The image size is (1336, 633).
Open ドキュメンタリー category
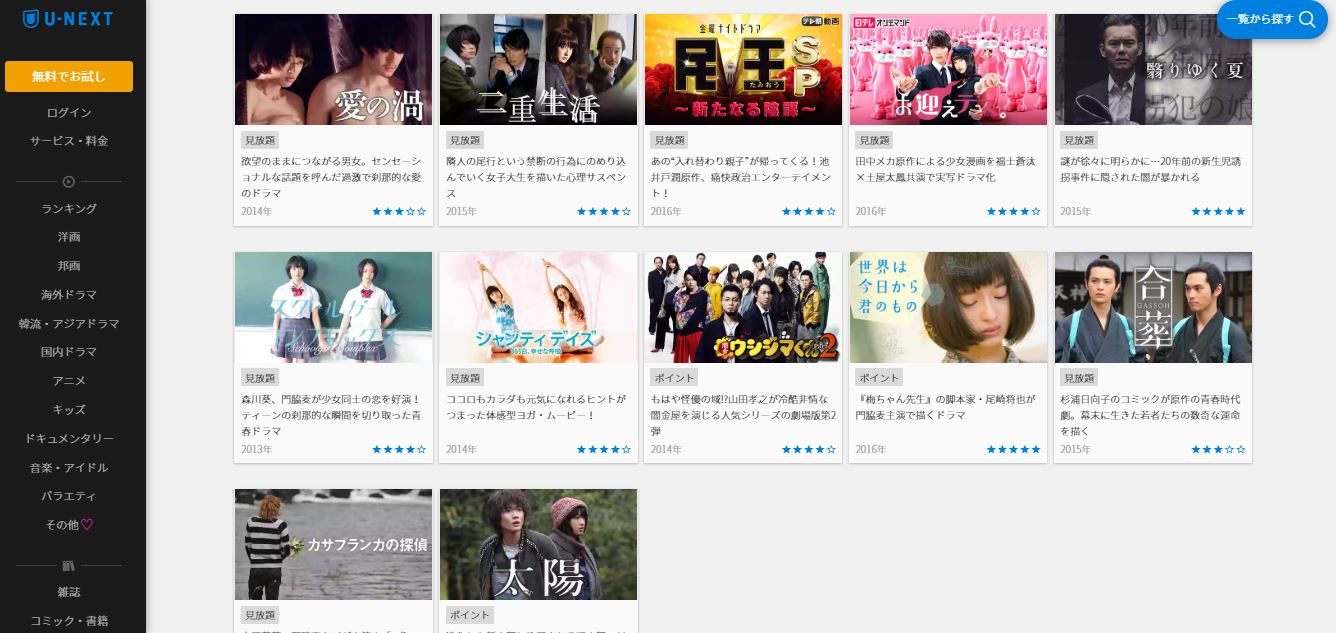pyautogui.click(x=69, y=439)
